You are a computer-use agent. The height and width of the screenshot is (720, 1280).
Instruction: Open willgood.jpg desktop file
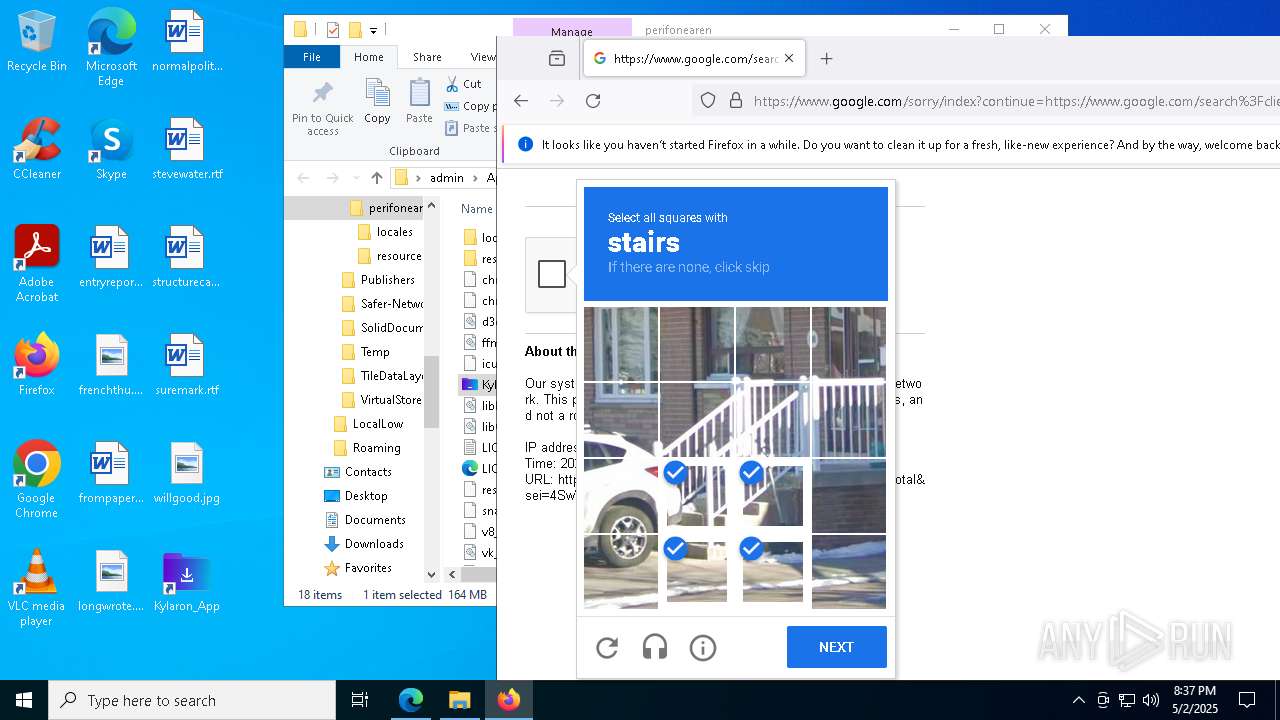[x=186, y=474]
